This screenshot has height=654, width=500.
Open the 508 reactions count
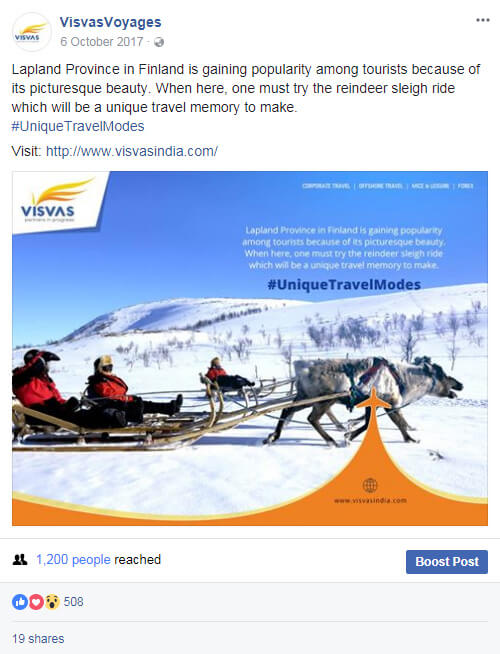click(73, 602)
